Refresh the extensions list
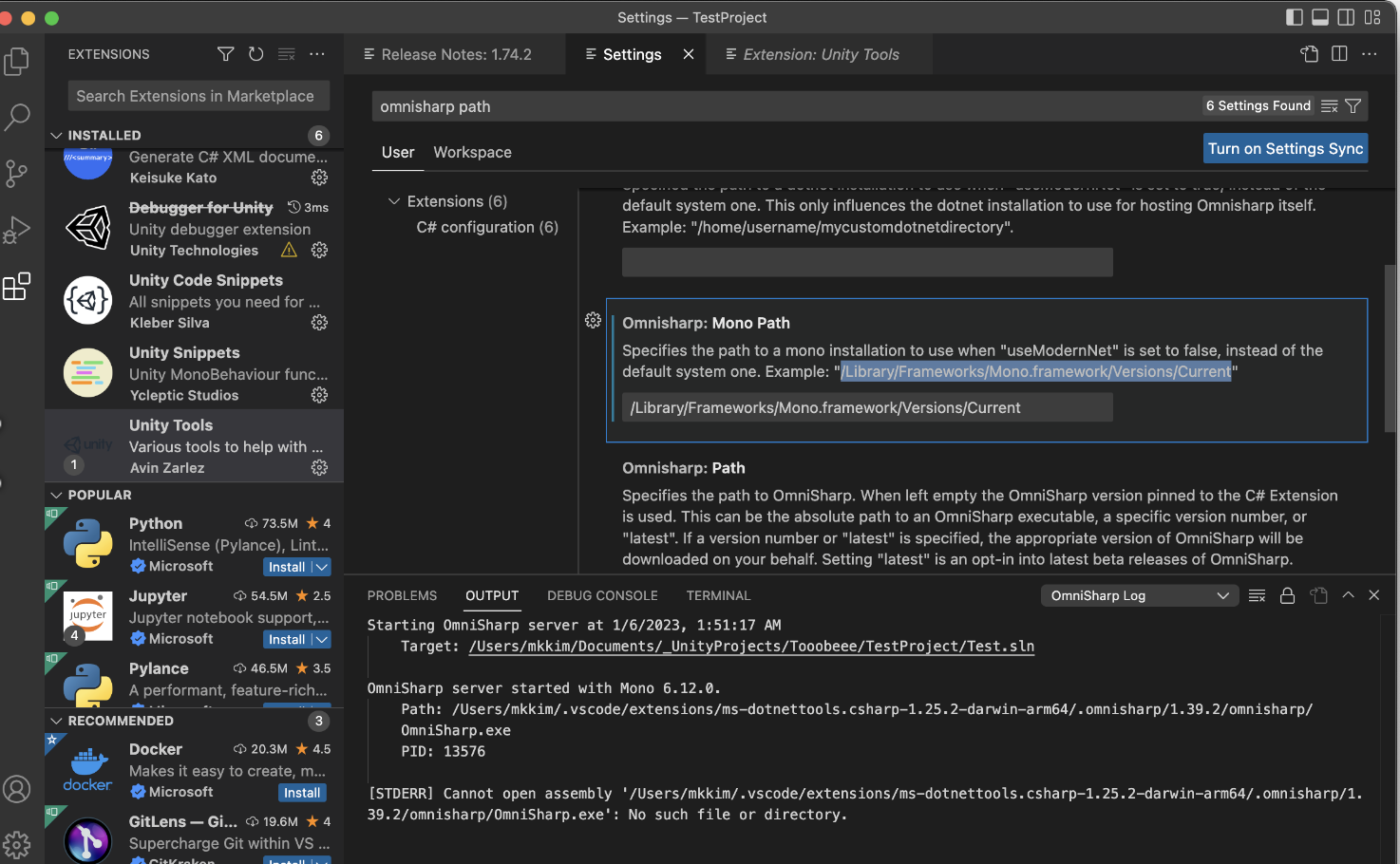This screenshot has width=1400, height=864. [x=255, y=54]
